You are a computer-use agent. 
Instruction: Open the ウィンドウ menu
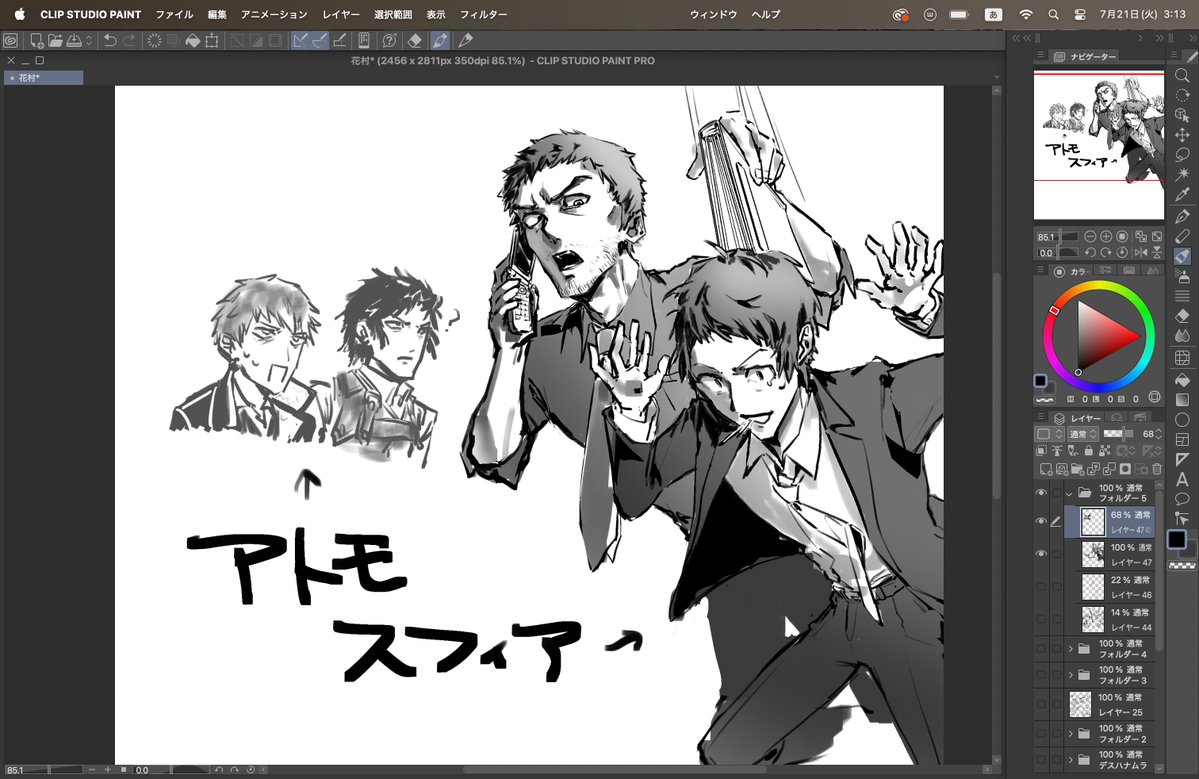(x=713, y=15)
